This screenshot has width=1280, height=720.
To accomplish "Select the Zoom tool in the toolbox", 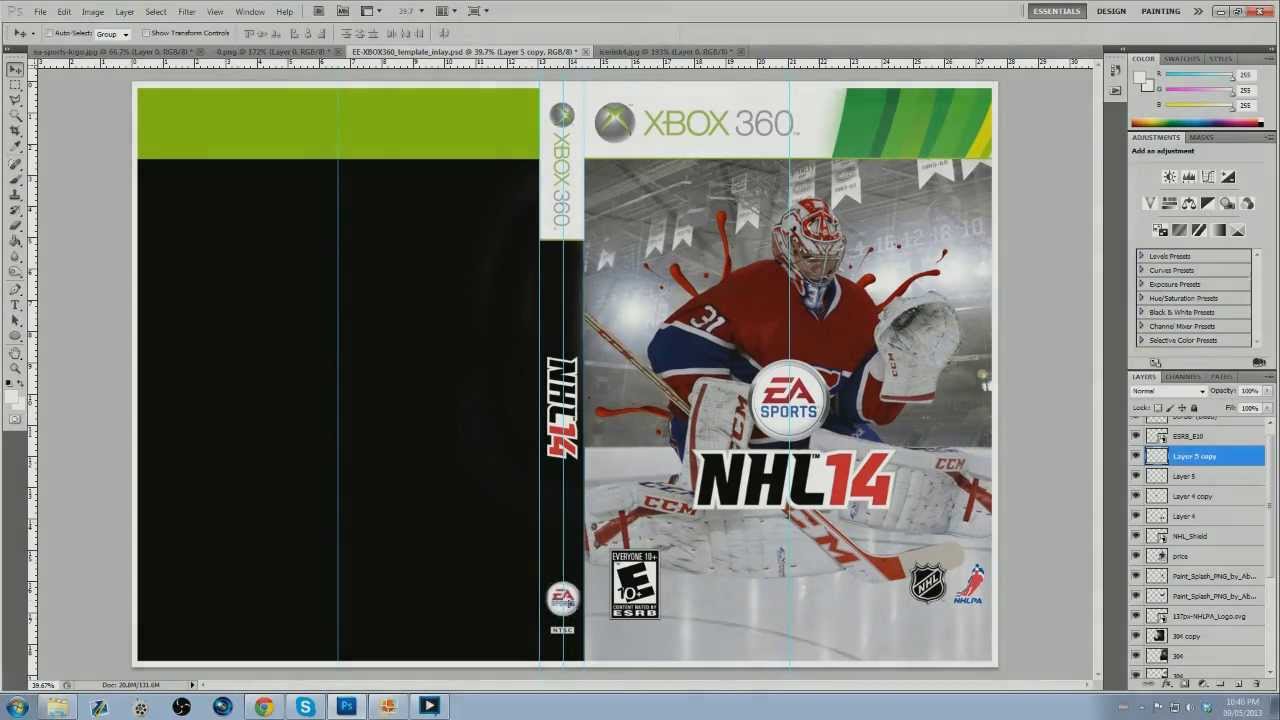I will (15, 368).
